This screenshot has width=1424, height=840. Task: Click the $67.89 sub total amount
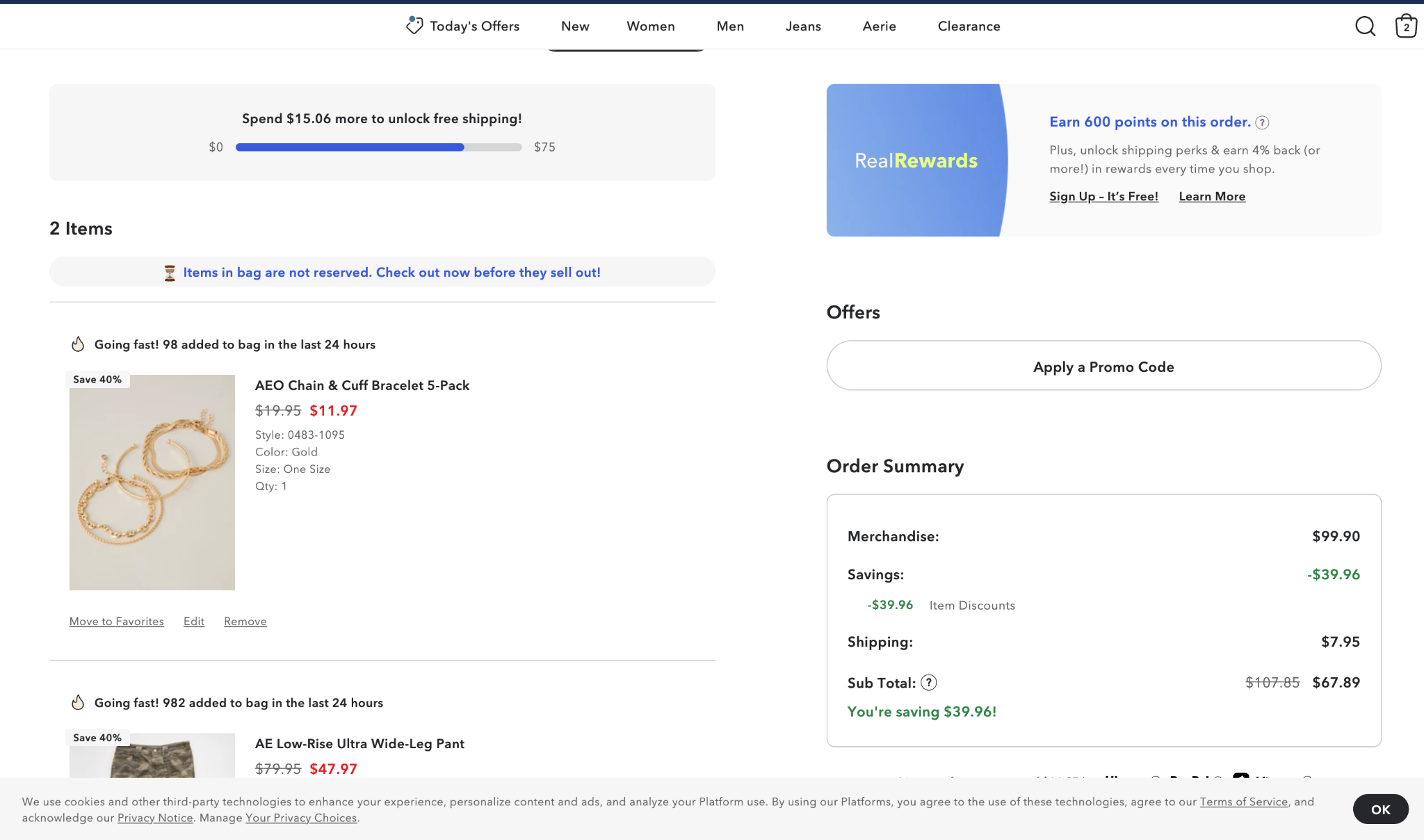tap(1336, 682)
